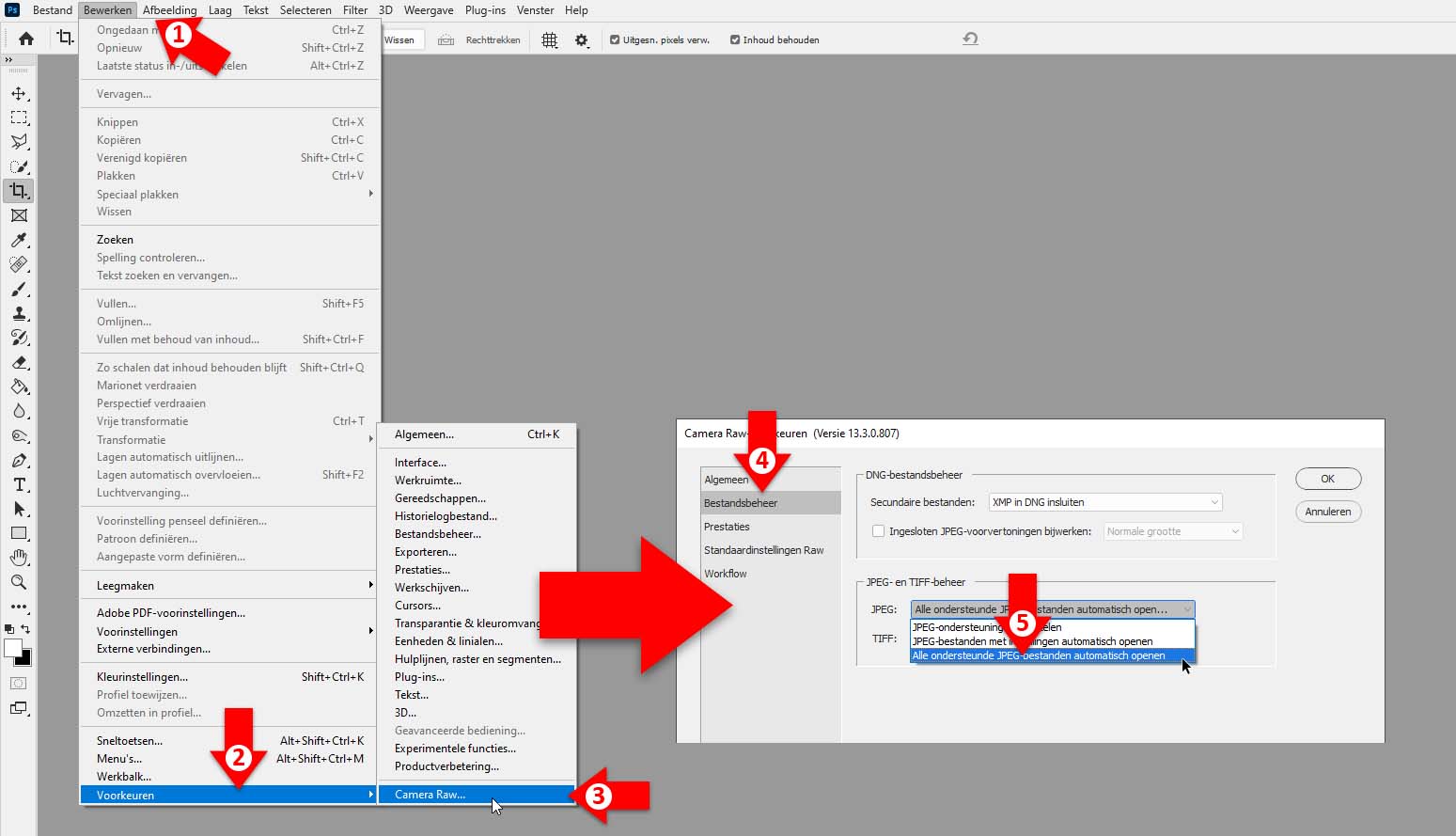This screenshot has height=836, width=1456.
Task: Select the Eyedropper tool
Action: [19, 241]
